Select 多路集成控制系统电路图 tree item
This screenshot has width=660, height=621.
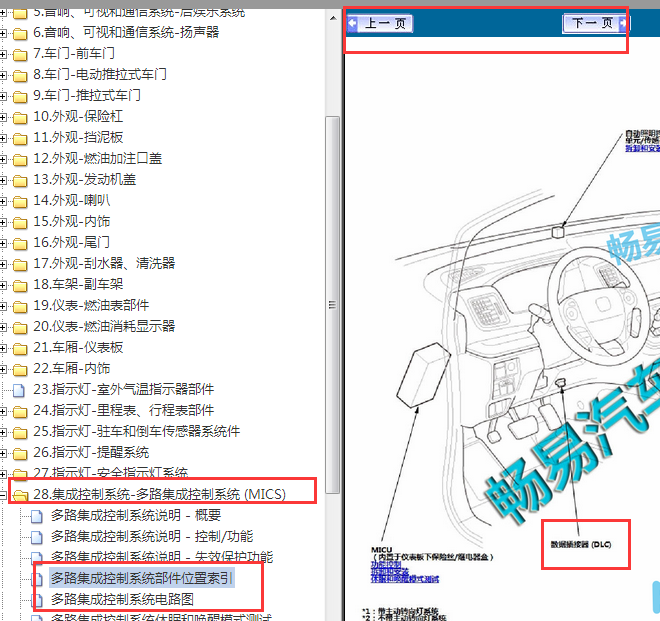pyautogui.click(x=122, y=599)
